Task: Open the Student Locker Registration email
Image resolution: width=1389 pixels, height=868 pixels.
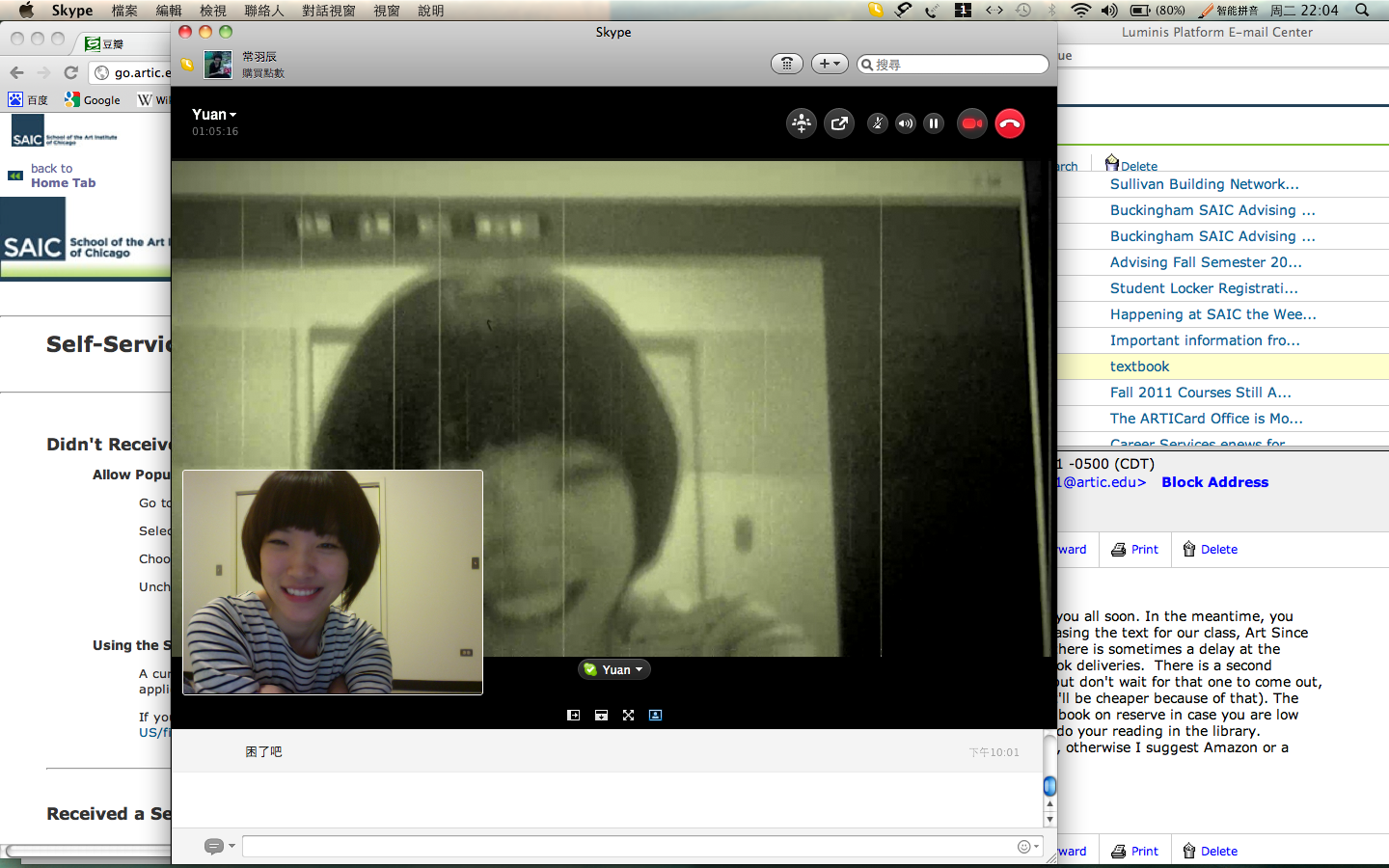Action: click(1204, 287)
